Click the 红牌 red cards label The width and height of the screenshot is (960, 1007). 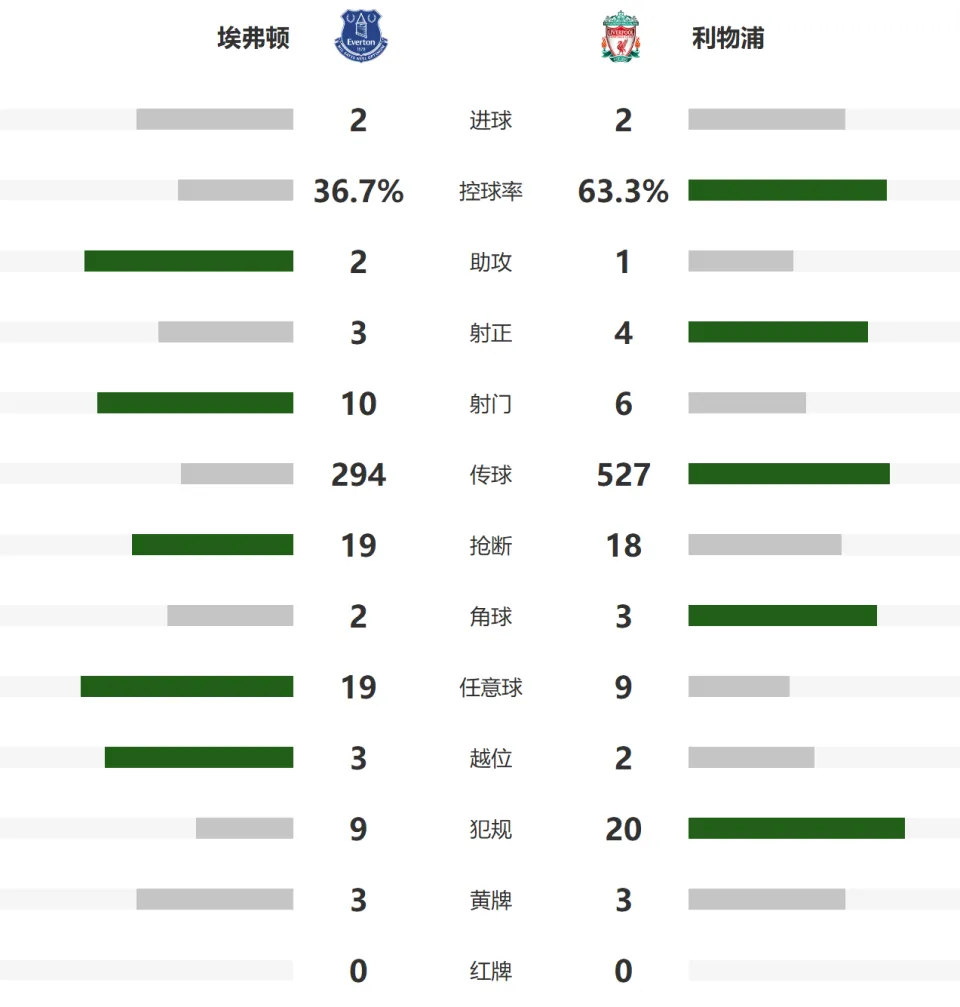pos(491,970)
